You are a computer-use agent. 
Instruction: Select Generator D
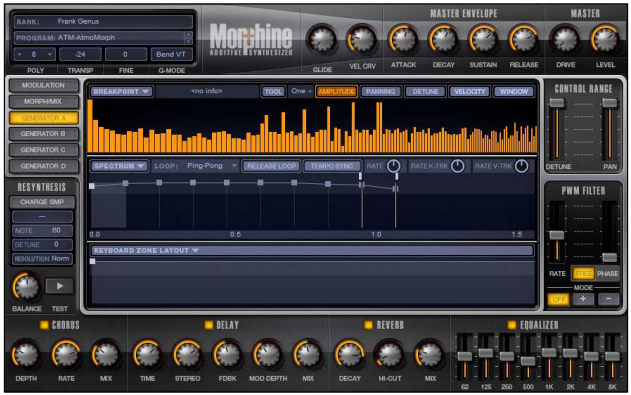click(x=43, y=166)
